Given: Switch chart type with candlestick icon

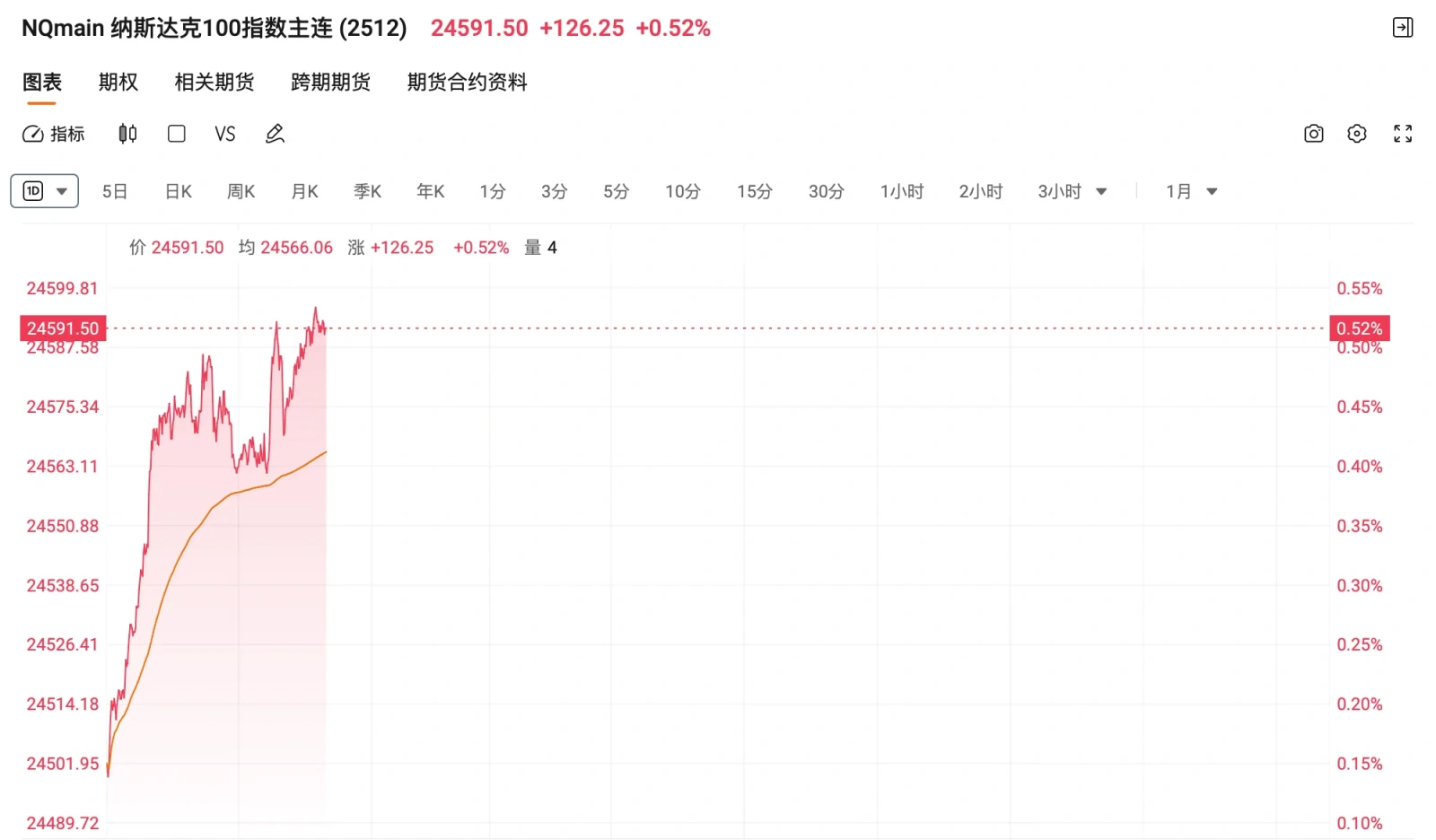Looking at the screenshot, I should [x=127, y=134].
